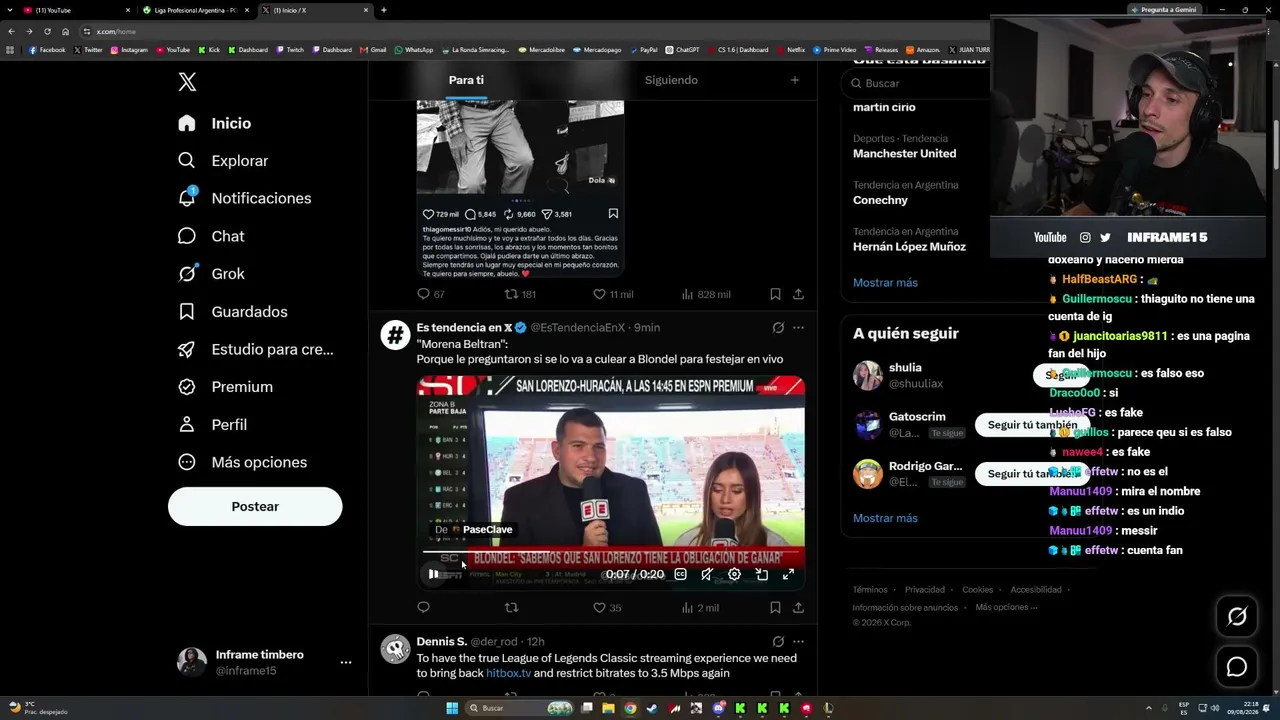
Task: Click Grok icon on Es tendencia post
Action: [778, 327]
